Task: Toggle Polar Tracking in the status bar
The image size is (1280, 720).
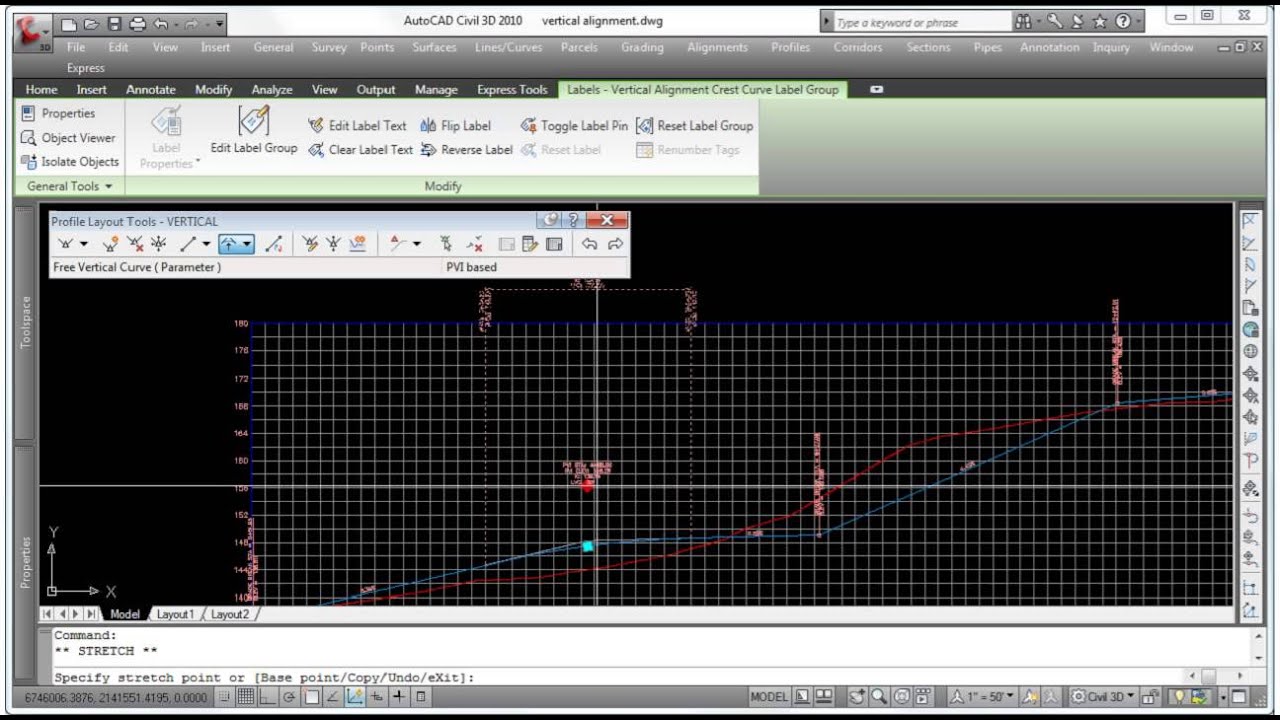Action: click(x=288, y=697)
